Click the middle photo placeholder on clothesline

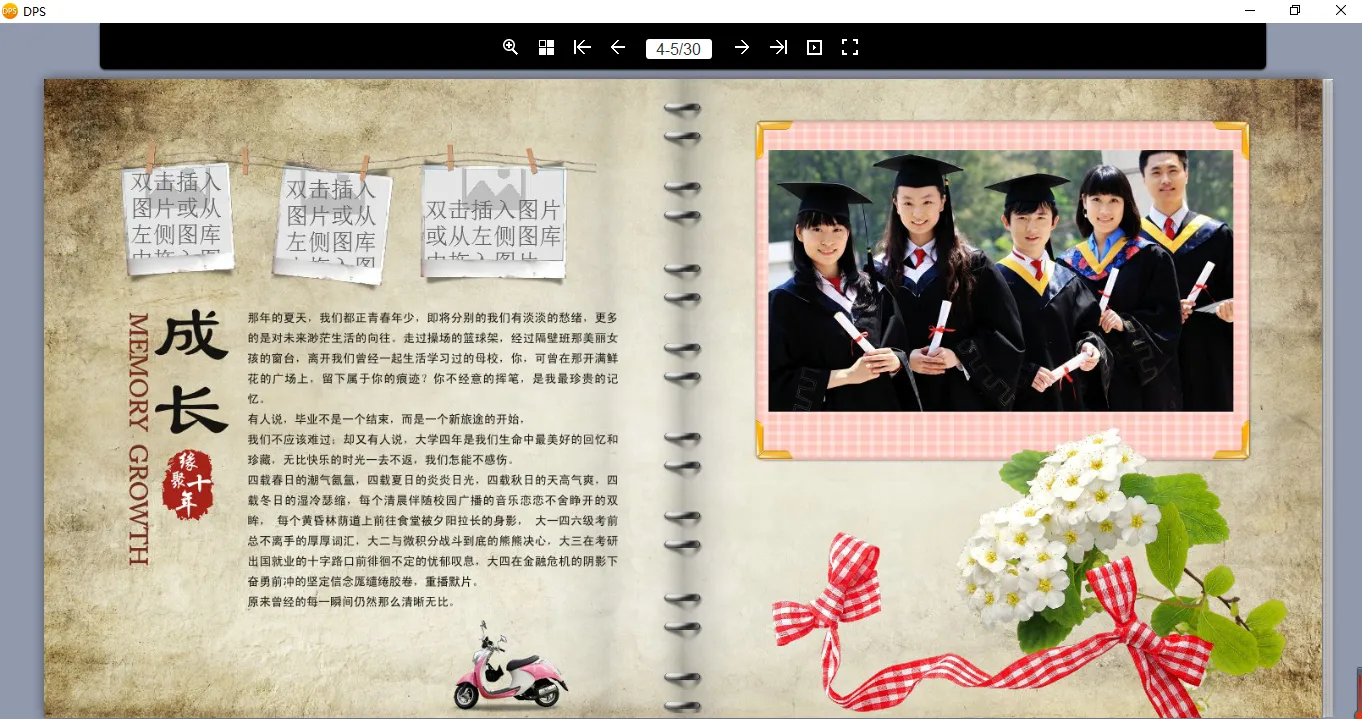[x=332, y=225]
